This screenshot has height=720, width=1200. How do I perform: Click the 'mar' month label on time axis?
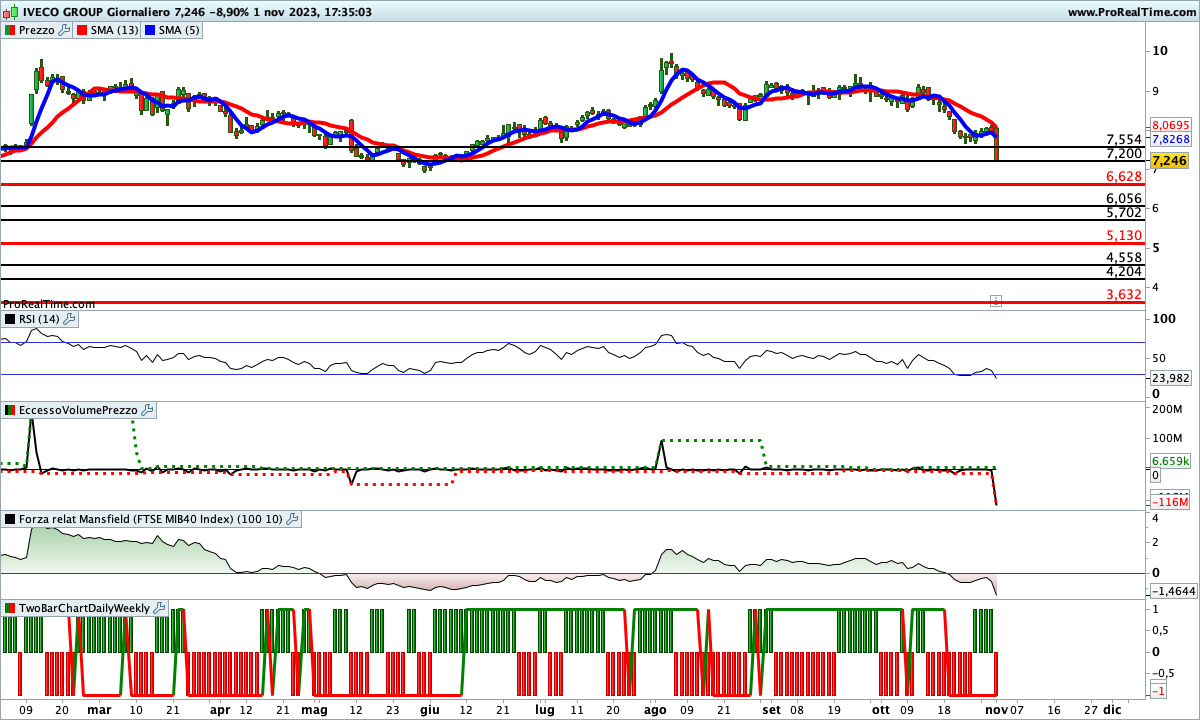[x=99, y=708]
